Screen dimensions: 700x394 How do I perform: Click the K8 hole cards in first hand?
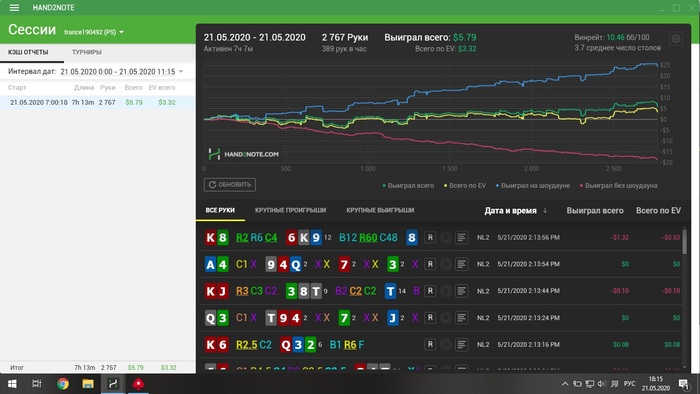coord(217,237)
